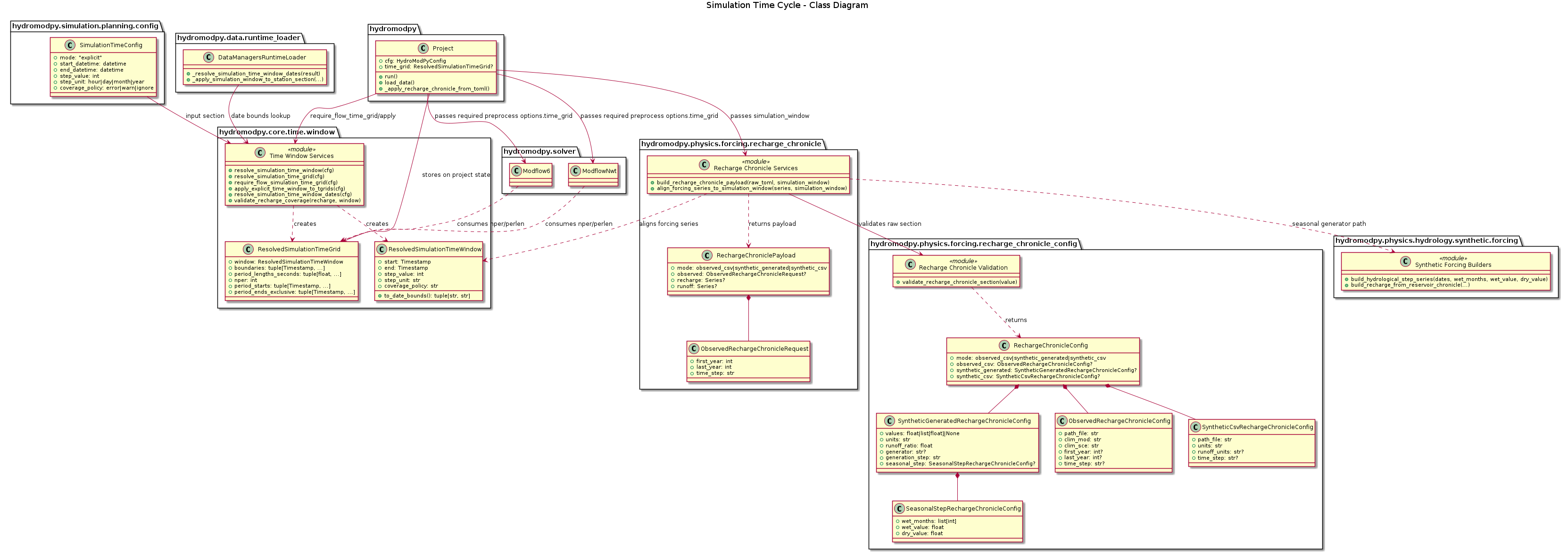Click the class icon of ResolvedSimulationTimeGrid

[248, 249]
